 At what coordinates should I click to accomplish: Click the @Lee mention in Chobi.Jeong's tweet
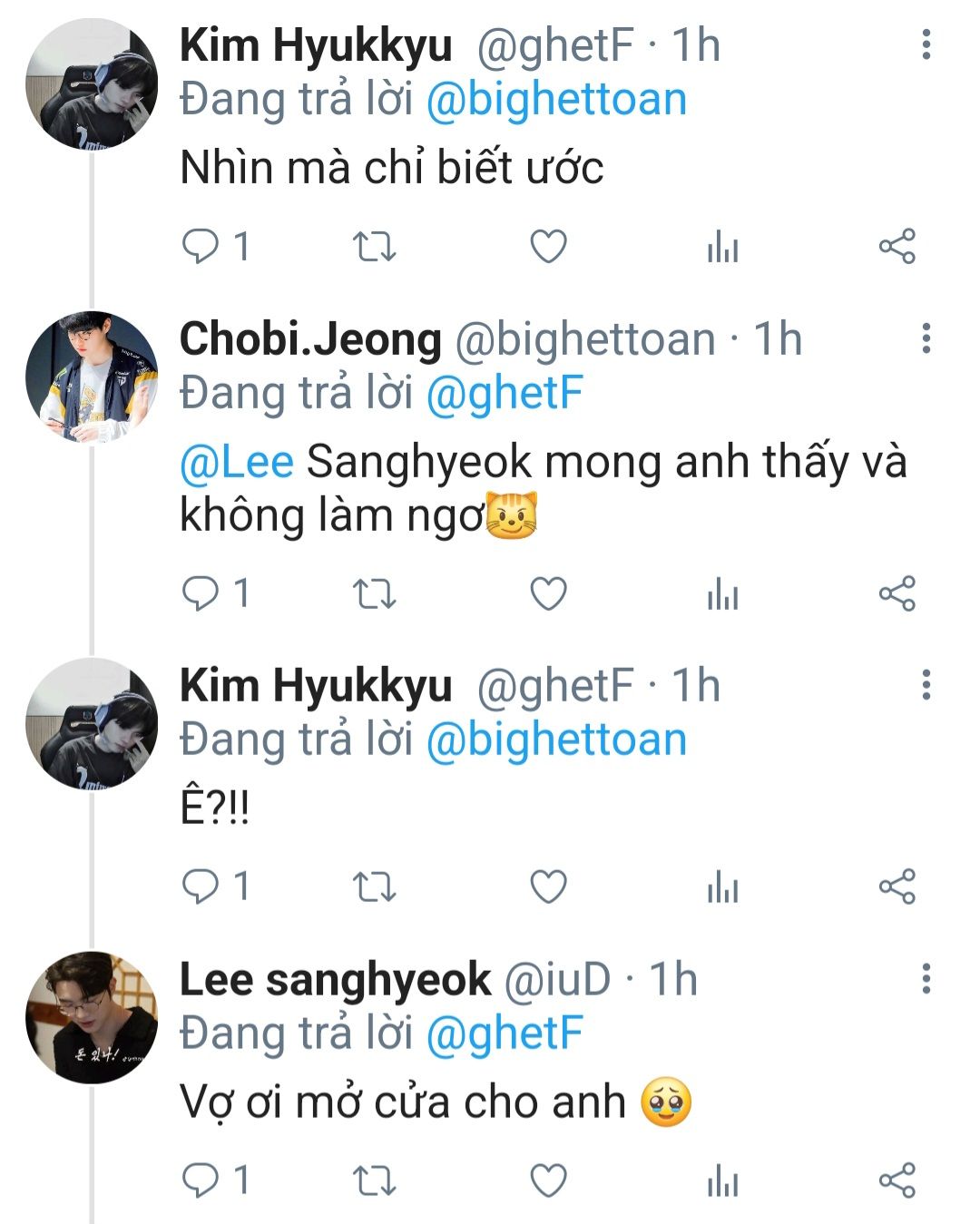(x=237, y=462)
